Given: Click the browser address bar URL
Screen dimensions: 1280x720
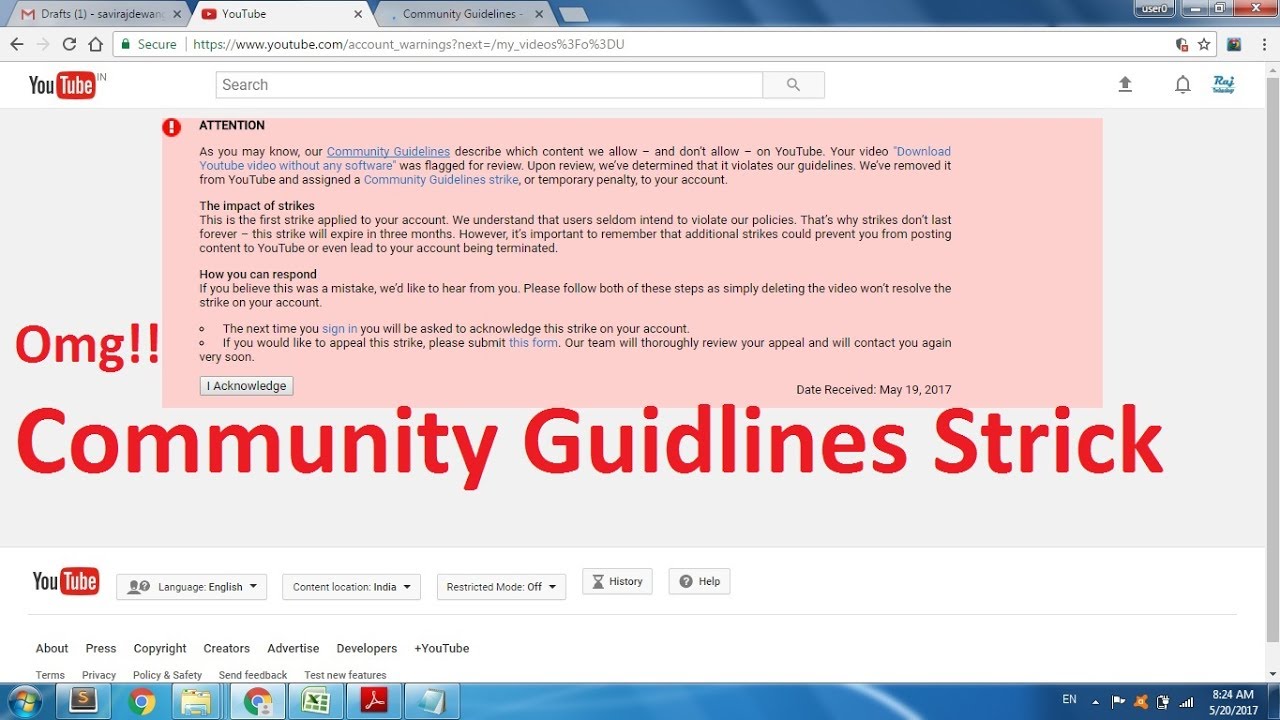Looking at the screenshot, I should pyautogui.click(x=409, y=44).
